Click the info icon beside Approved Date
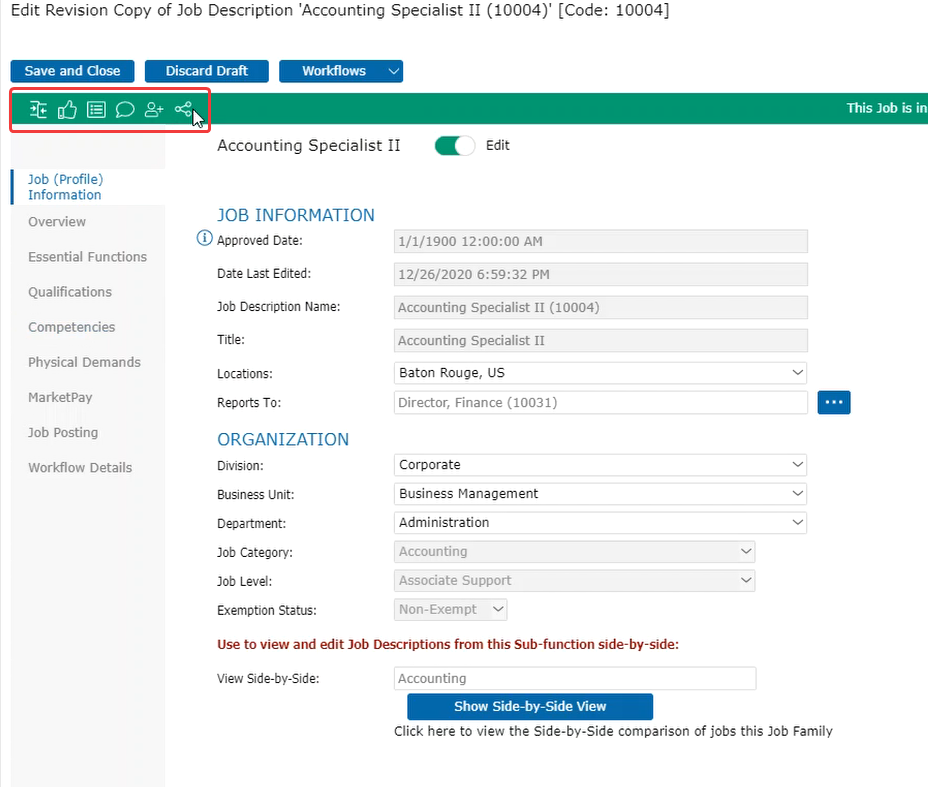 point(205,239)
